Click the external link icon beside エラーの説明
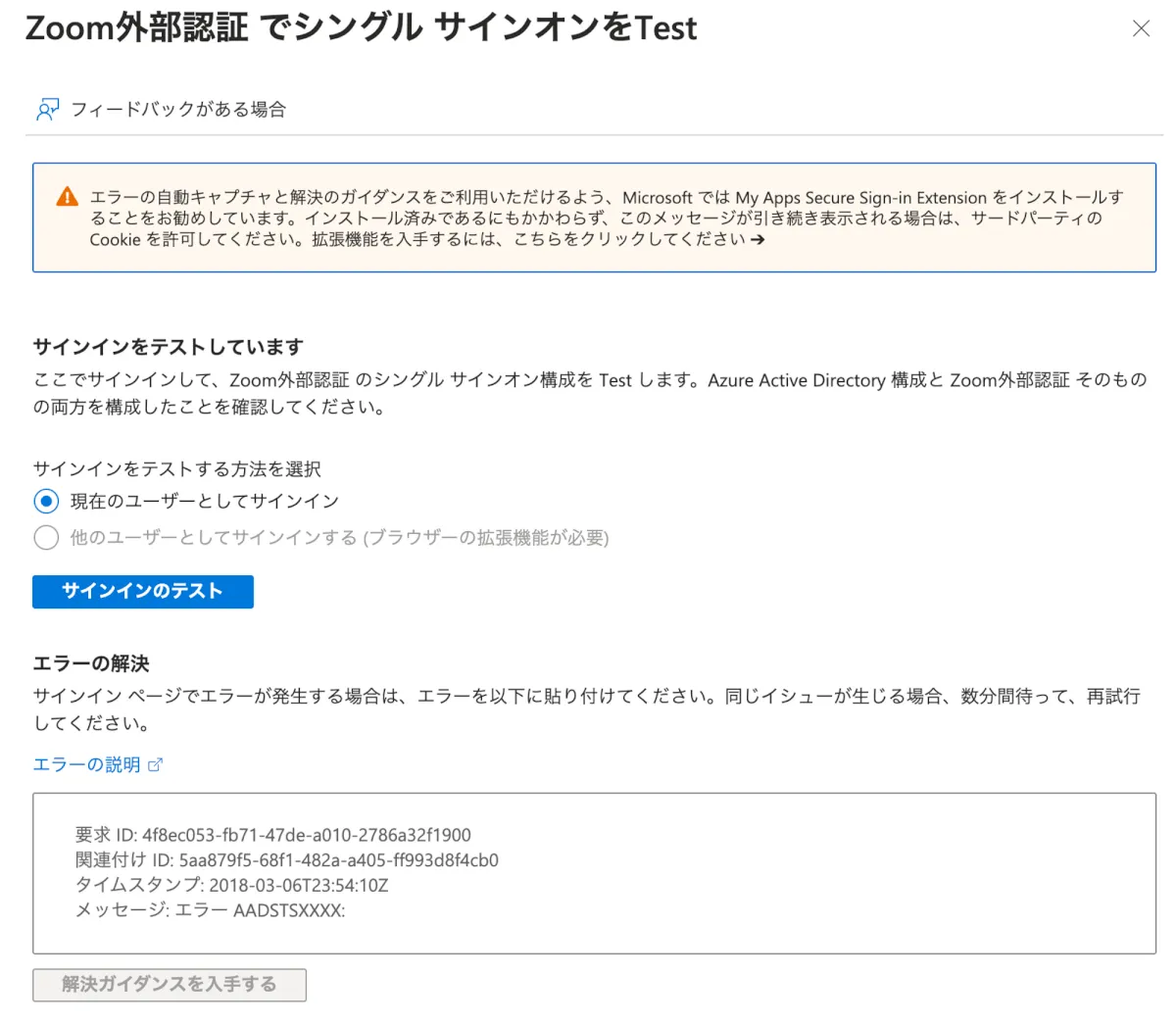This screenshot has height=1024, width=1176. tap(155, 765)
